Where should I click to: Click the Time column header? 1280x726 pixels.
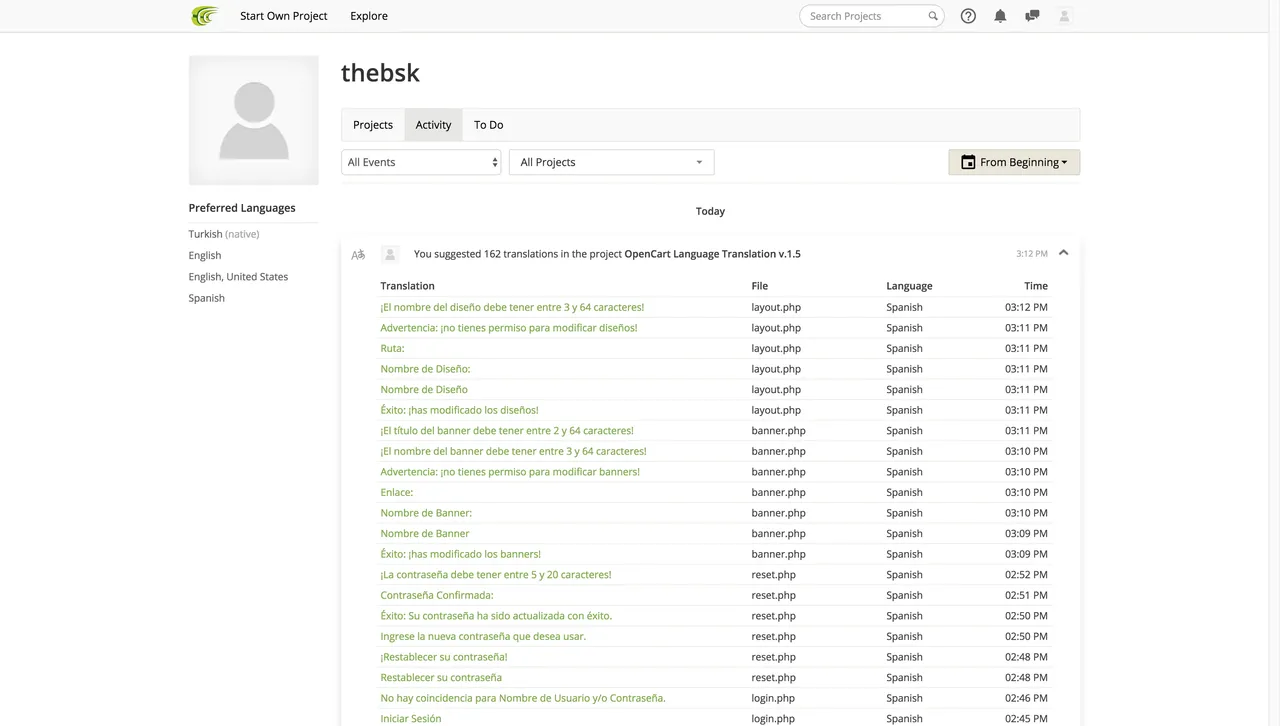1036,286
